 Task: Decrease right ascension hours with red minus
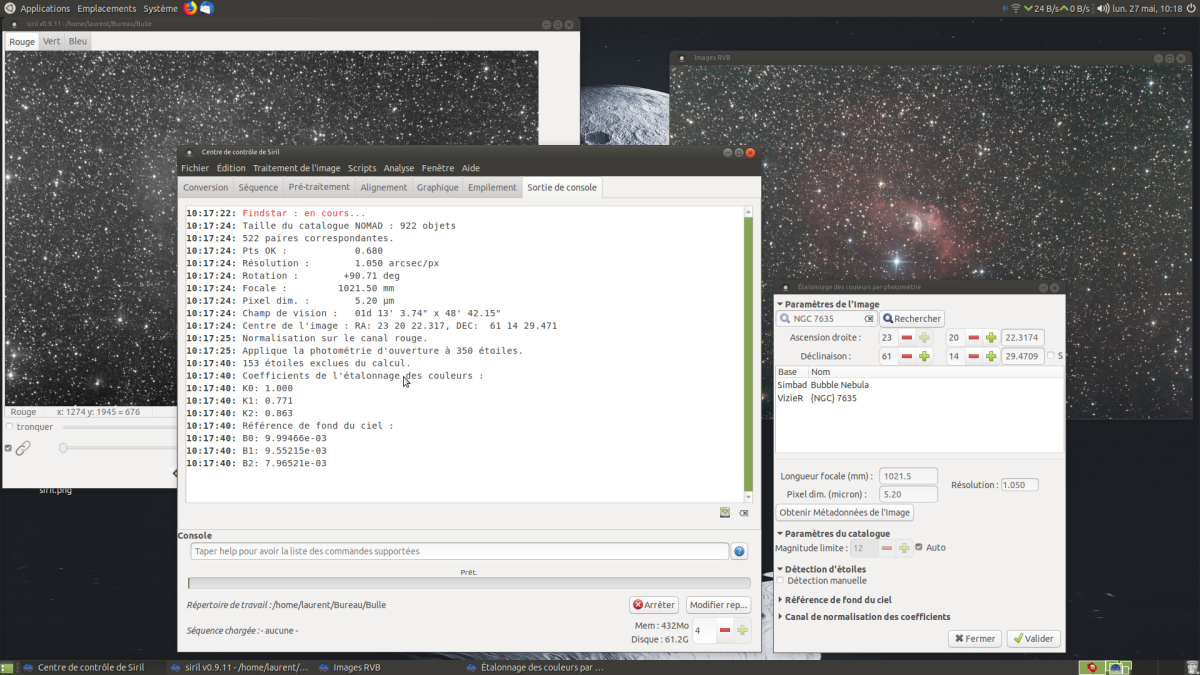906,338
